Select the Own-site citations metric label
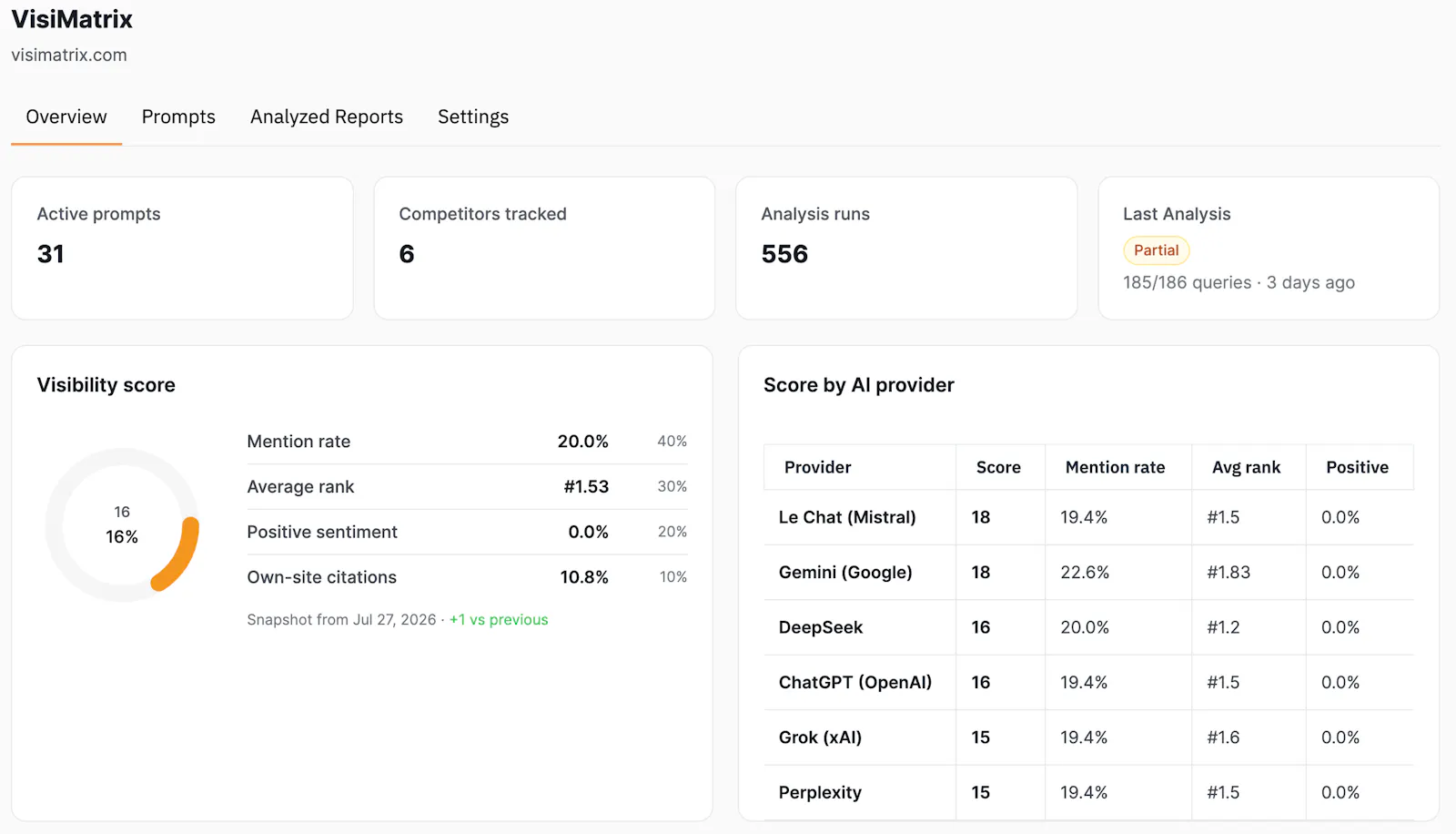This screenshot has height=834, width=1456. (322, 577)
